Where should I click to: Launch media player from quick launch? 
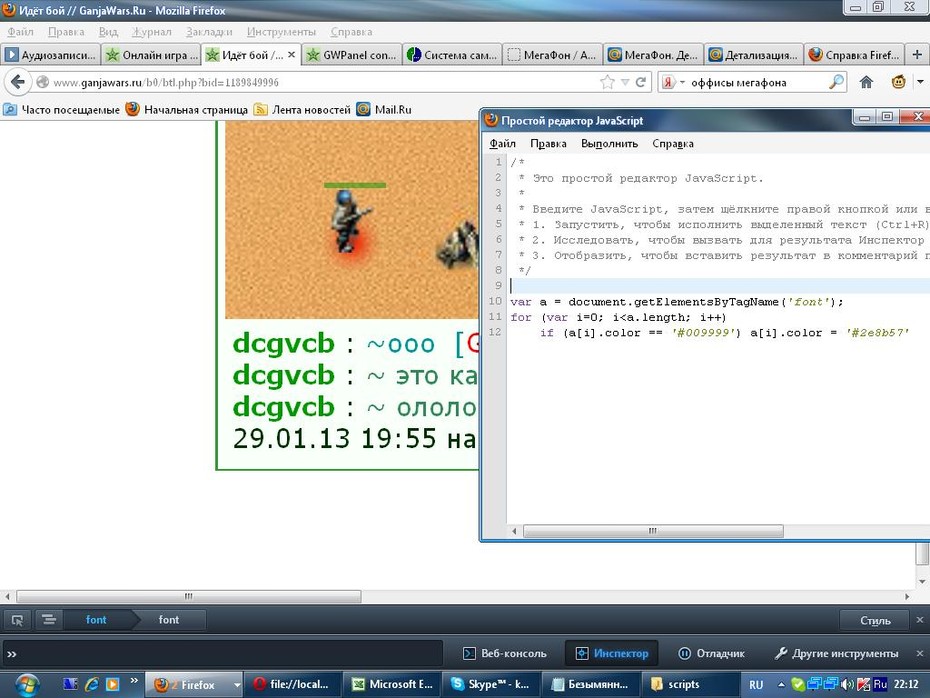[x=112, y=684]
